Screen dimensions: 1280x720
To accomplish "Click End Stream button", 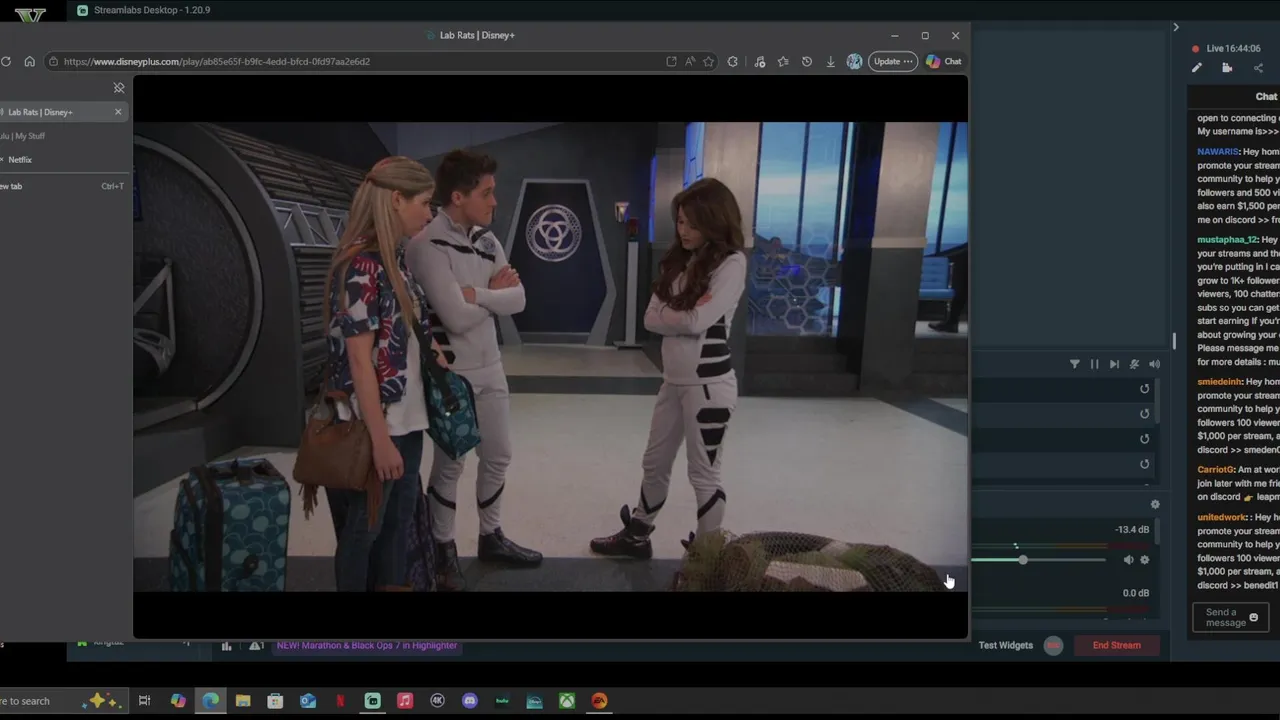I will (1116, 645).
